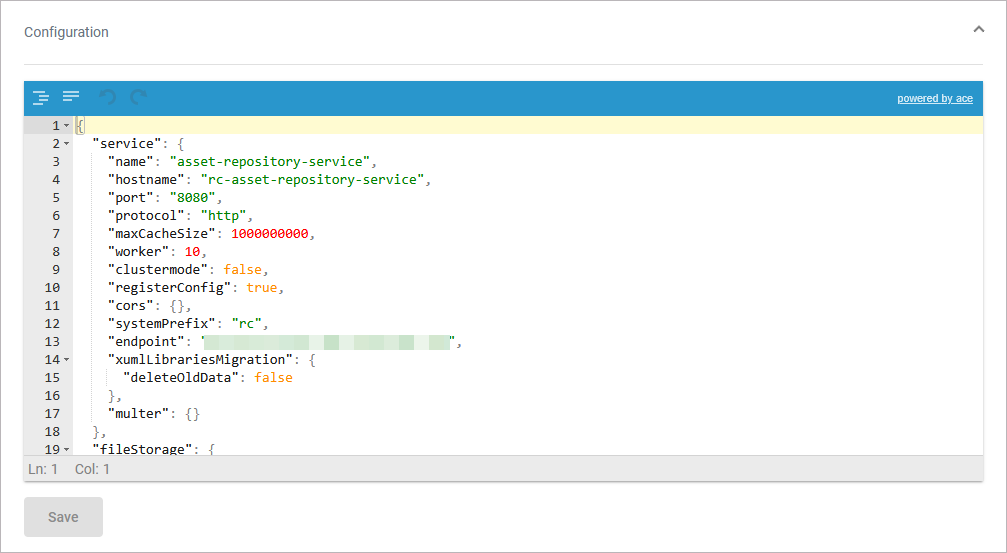Fold the "service" block at line 2
The width and height of the screenshot is (1007, 553).
point(66,144)
